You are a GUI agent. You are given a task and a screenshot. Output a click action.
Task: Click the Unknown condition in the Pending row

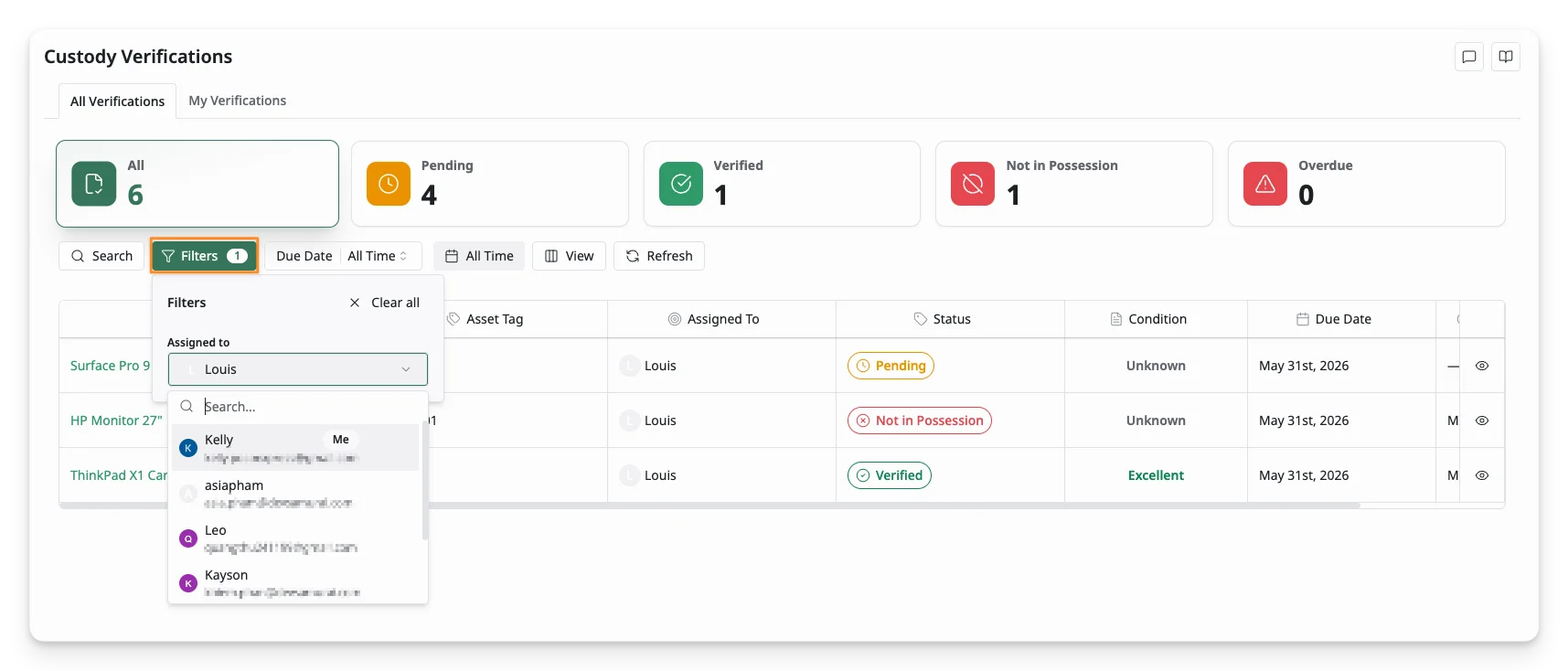coord(1156,366)
